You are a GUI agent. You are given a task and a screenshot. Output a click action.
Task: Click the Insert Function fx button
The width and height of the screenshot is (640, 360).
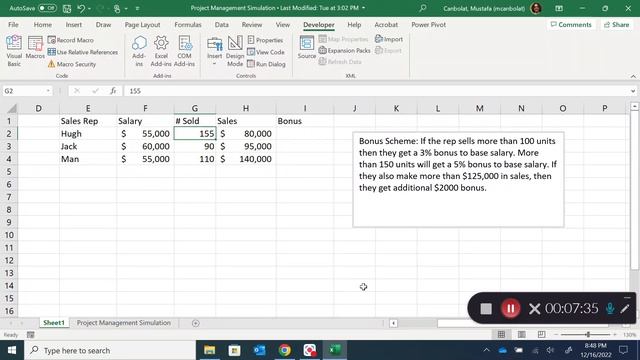[x=113, y=91]
